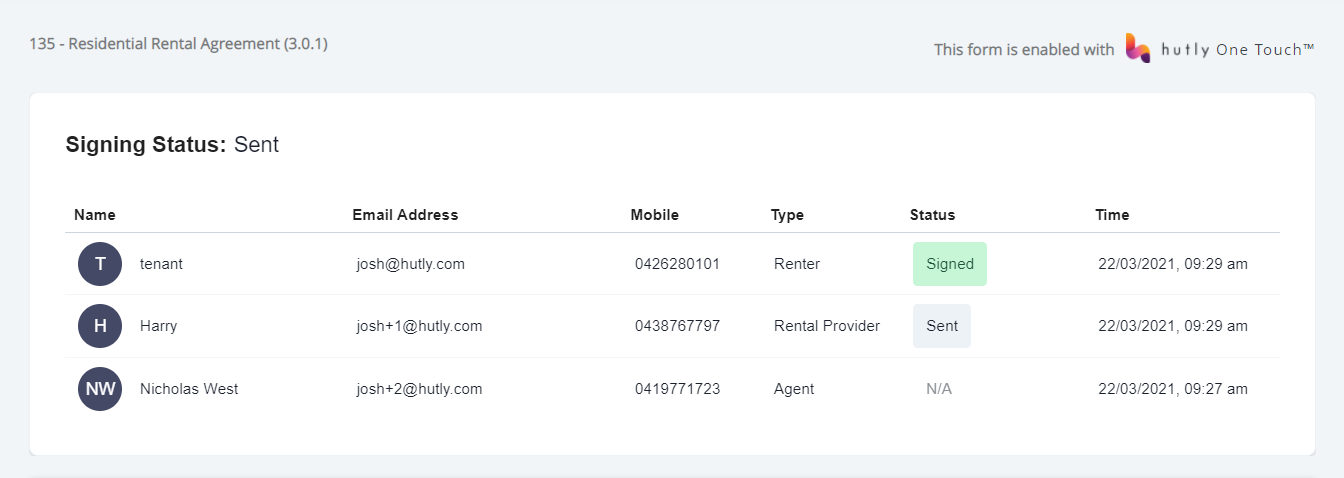The height and width of the screenshot is (478, 1344).
Task: Click the Email Address column header
Action: 405,215
